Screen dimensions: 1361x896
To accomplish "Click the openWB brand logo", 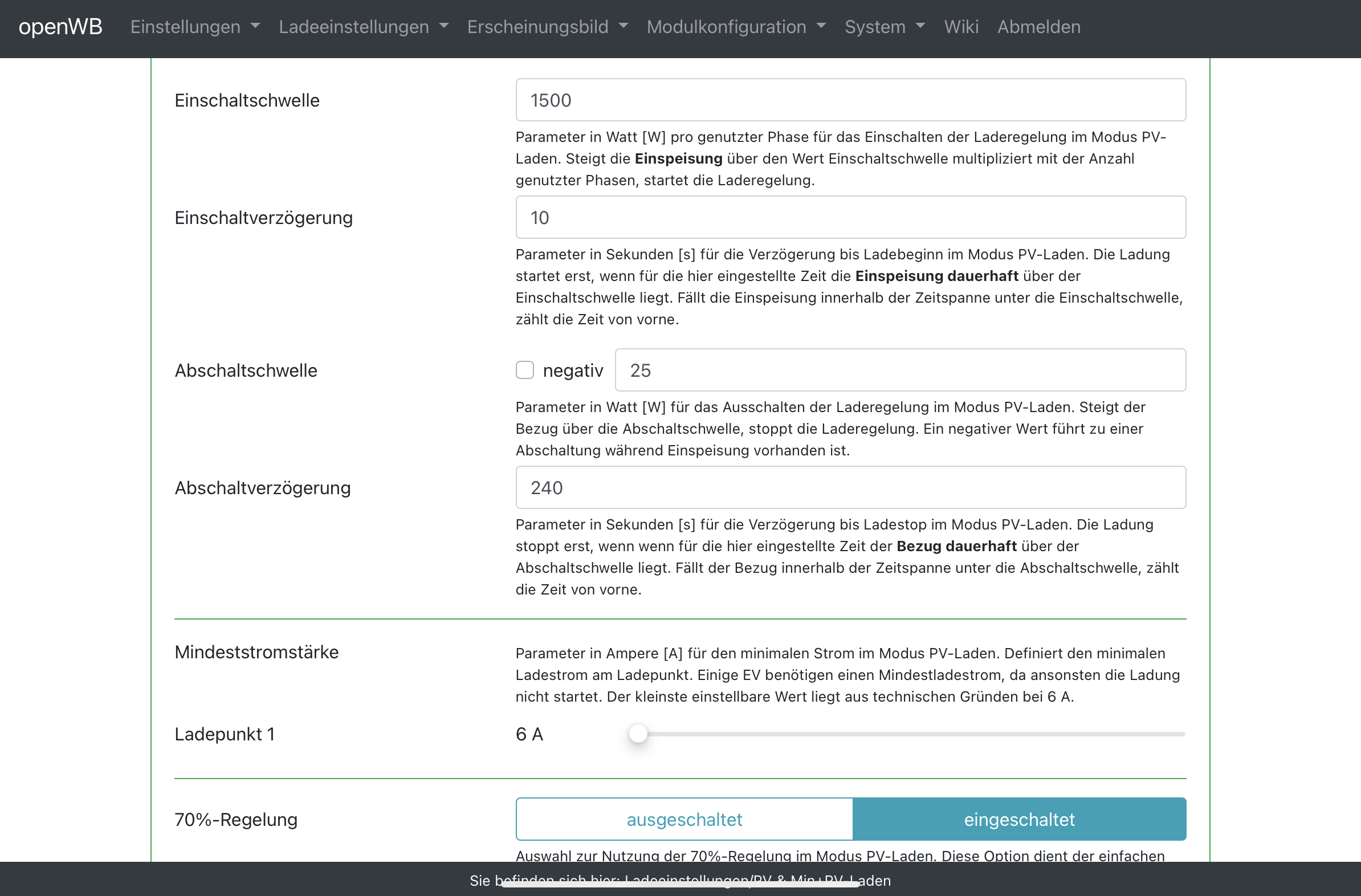I will click(x=60, y=27).
